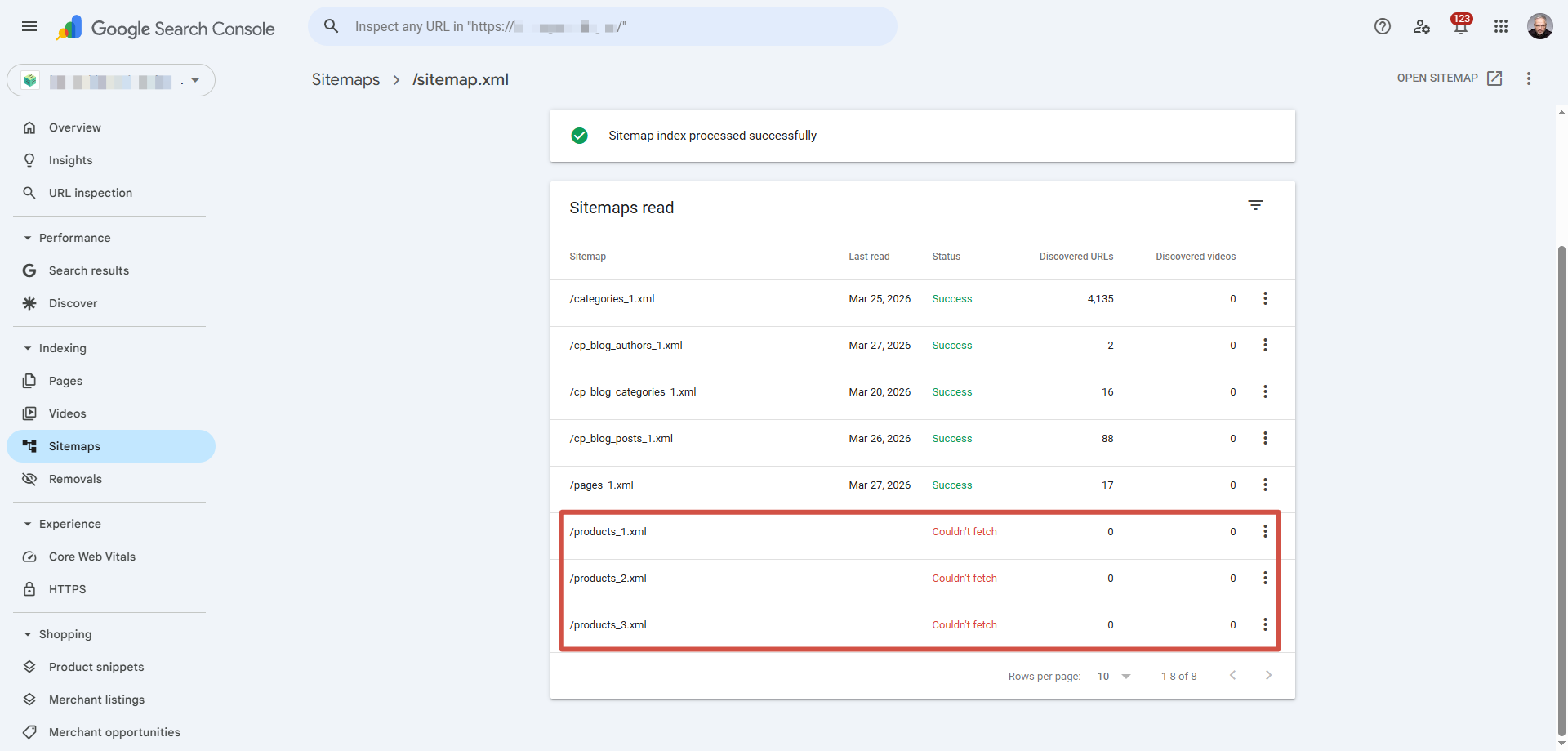Open more options for /products_1.xml row
1568x751 pixels.
click(x=1265, y=532)
